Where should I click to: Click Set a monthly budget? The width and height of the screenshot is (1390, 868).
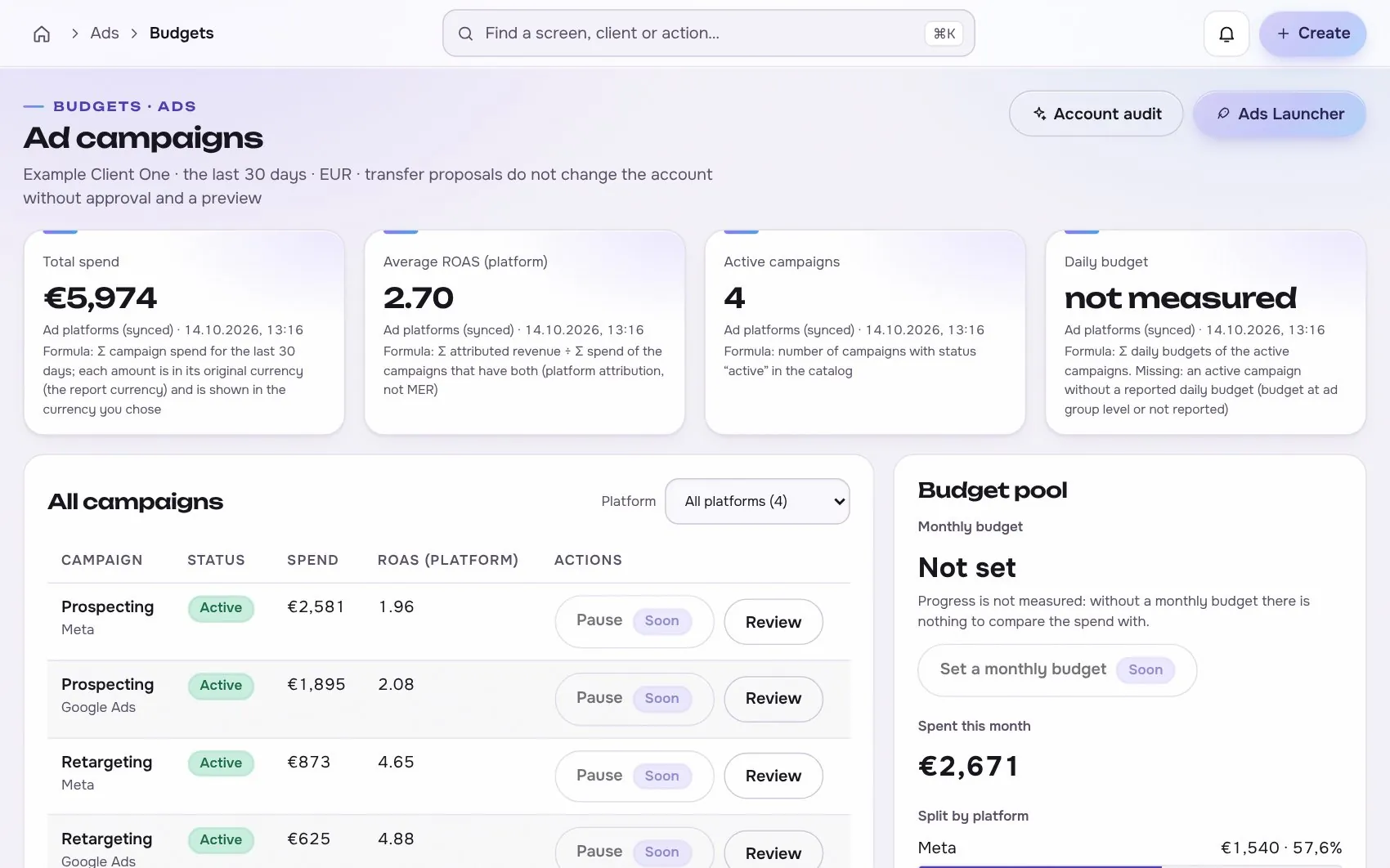point(1056,670)
